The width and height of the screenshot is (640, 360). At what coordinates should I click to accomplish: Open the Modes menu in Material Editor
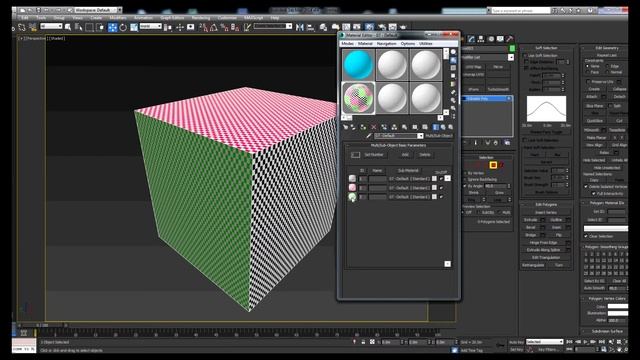point(348,43)
